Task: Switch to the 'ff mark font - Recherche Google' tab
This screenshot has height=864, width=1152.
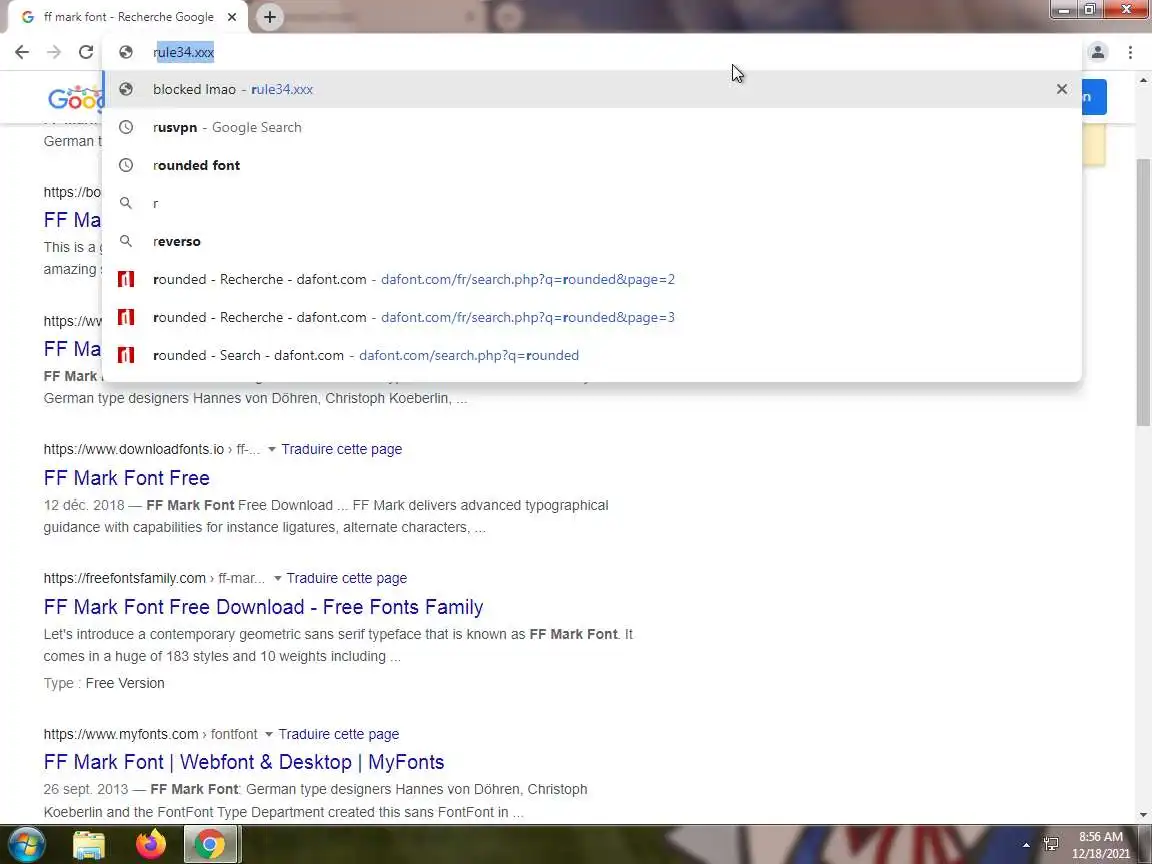Action: (x=128, y=17)
